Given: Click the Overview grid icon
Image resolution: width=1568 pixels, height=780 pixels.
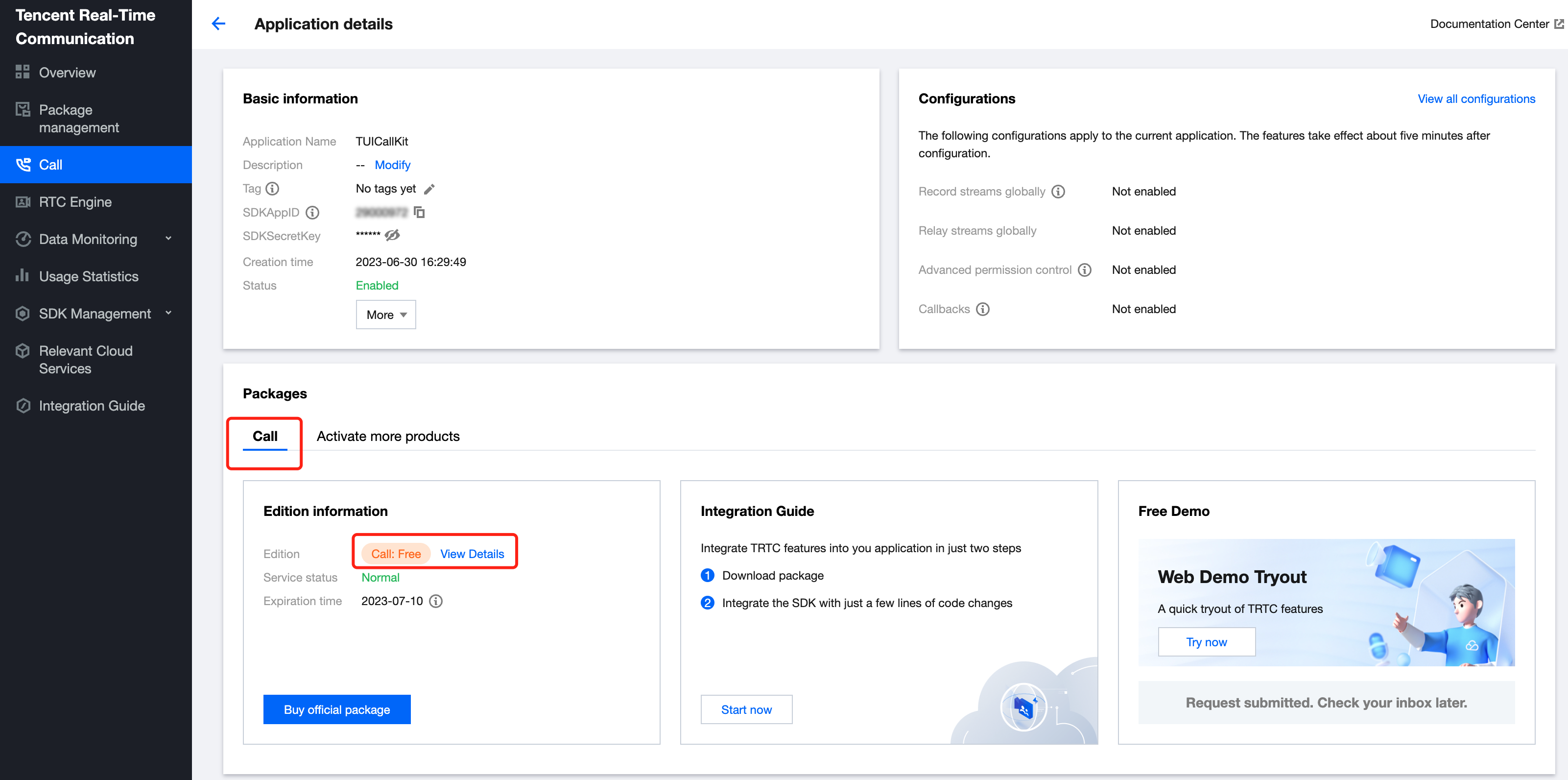Looking at the screenshot, I should coord(23,72).
